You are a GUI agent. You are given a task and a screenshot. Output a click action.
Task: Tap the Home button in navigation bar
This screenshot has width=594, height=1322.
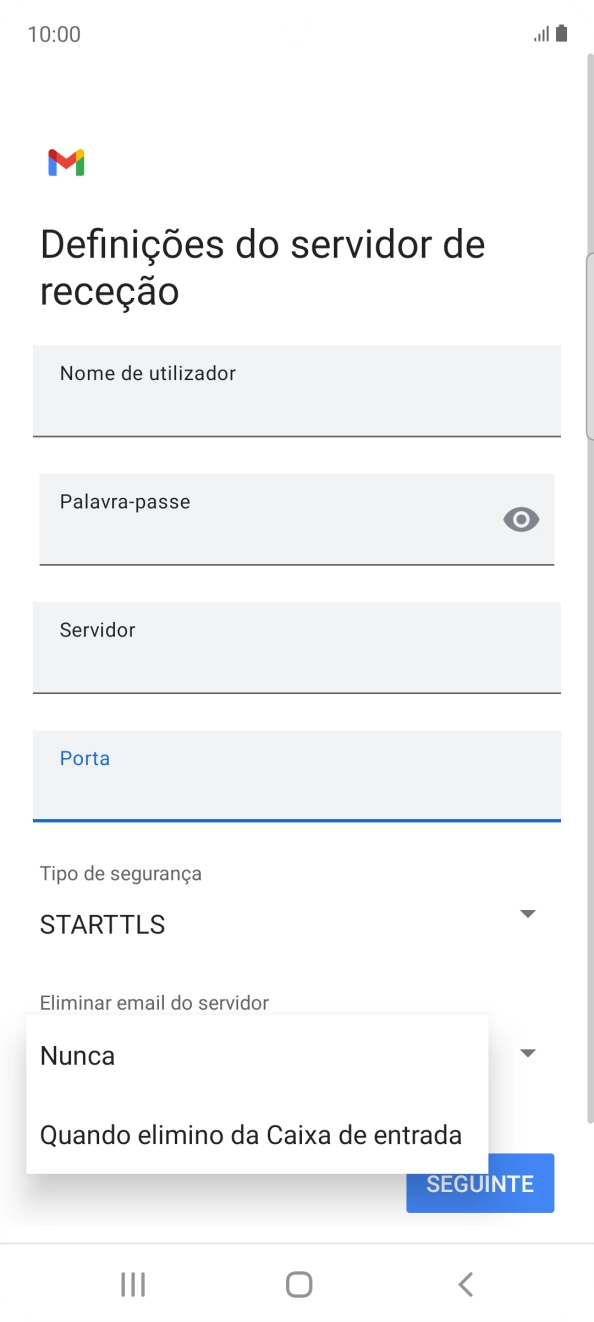[297, 1284]
